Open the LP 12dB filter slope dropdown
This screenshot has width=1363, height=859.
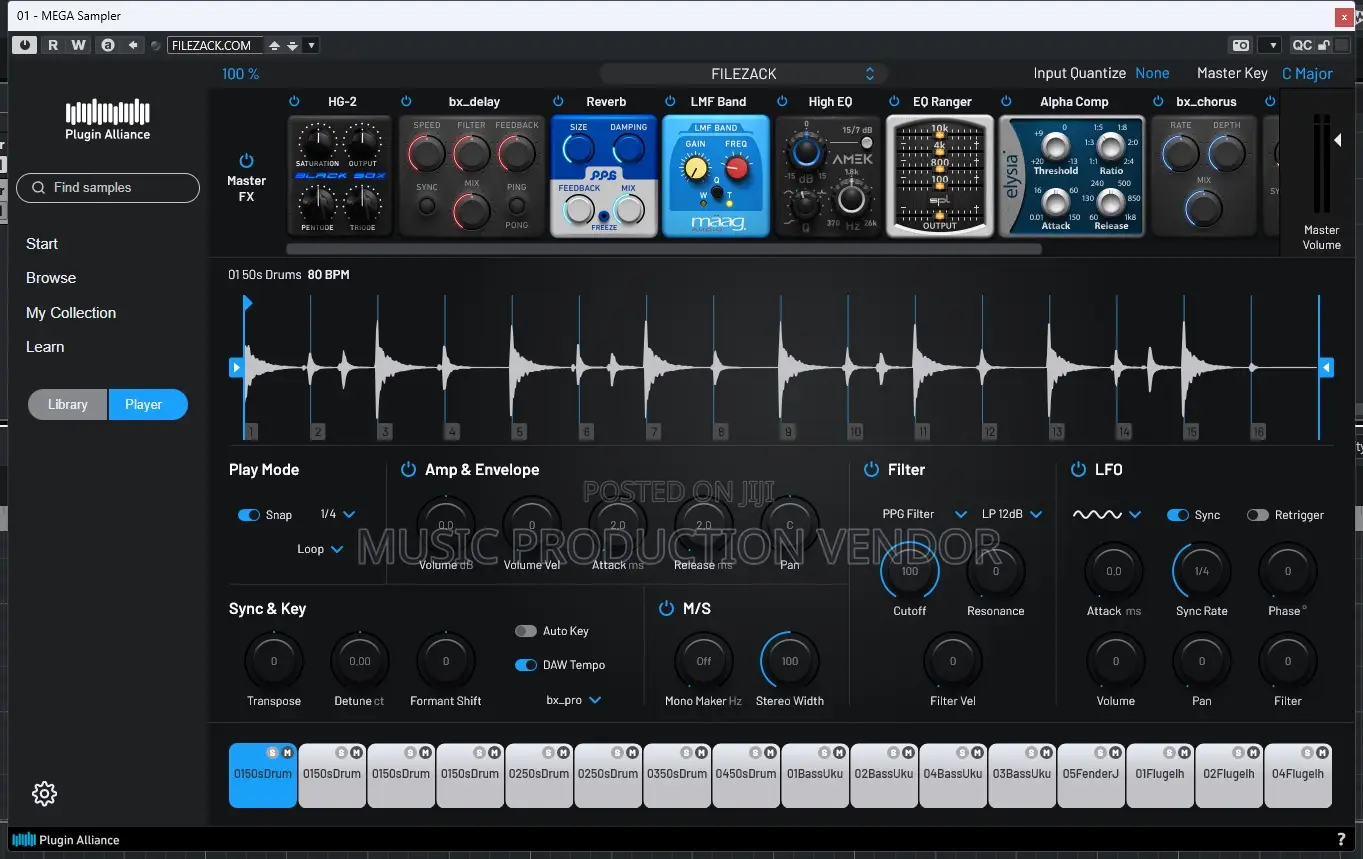(1011, 514)
